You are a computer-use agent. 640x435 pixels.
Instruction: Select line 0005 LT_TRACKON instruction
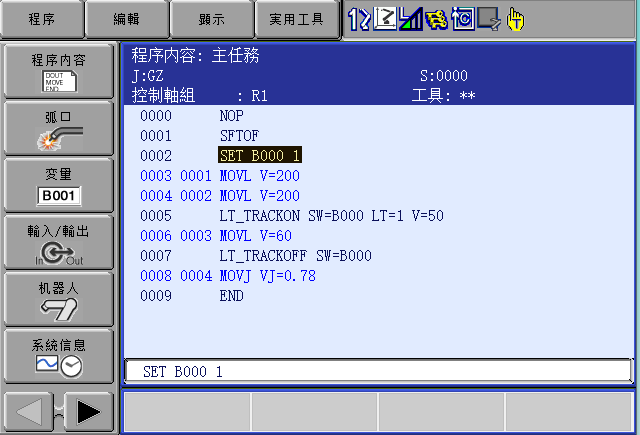click(x=331, y=215)
